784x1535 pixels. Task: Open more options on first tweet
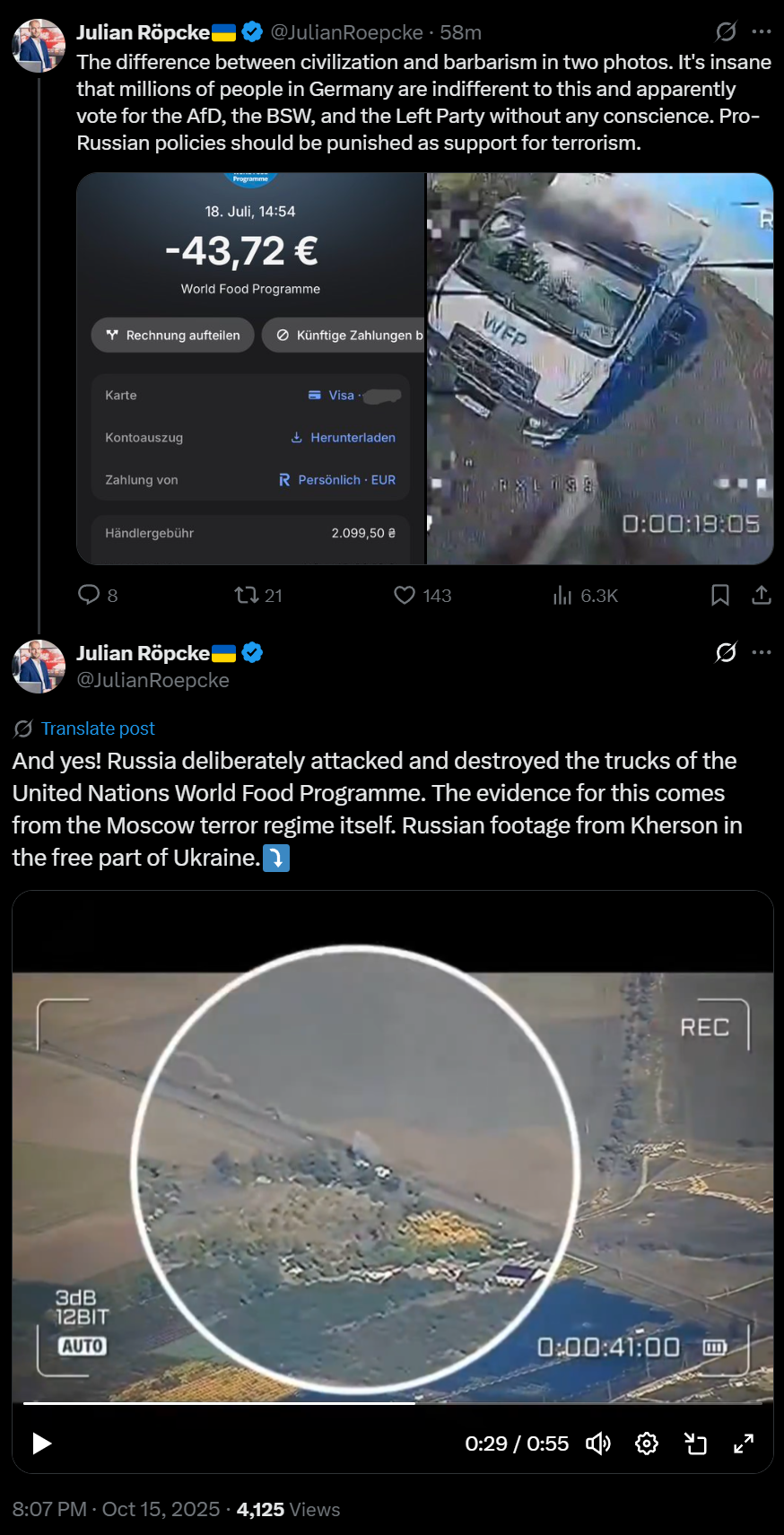coord(762,31)
